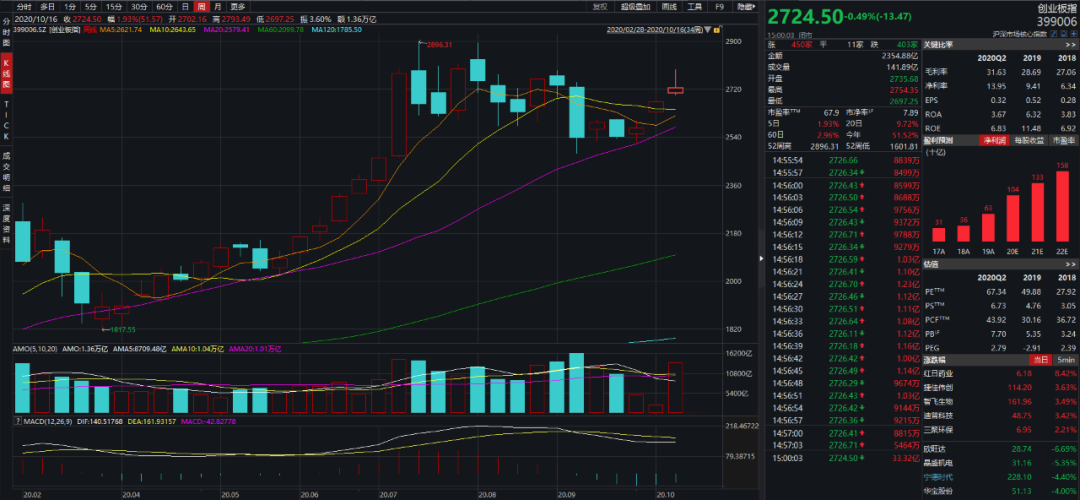
Task: Click the 15:00:03 tick trade row
Action: (x=844, y=457)
